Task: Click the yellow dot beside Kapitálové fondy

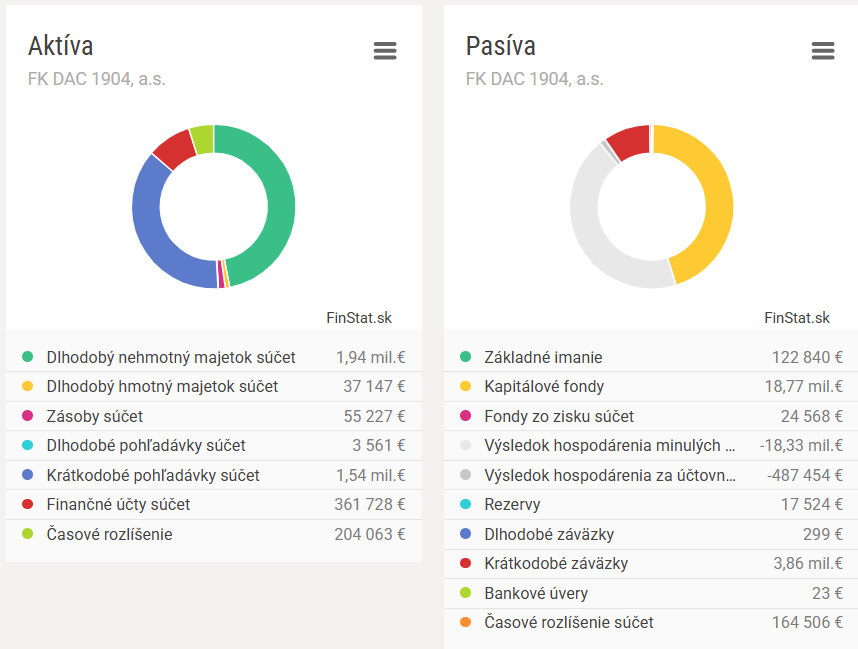Action: [466, 386]
